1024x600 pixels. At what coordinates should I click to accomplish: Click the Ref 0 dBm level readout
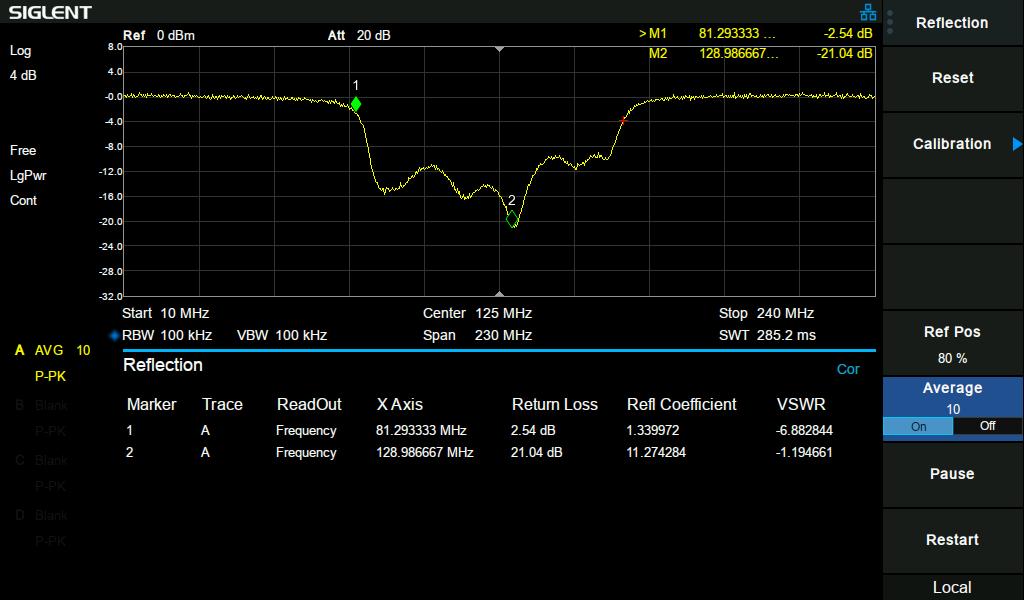click(159, 36)
